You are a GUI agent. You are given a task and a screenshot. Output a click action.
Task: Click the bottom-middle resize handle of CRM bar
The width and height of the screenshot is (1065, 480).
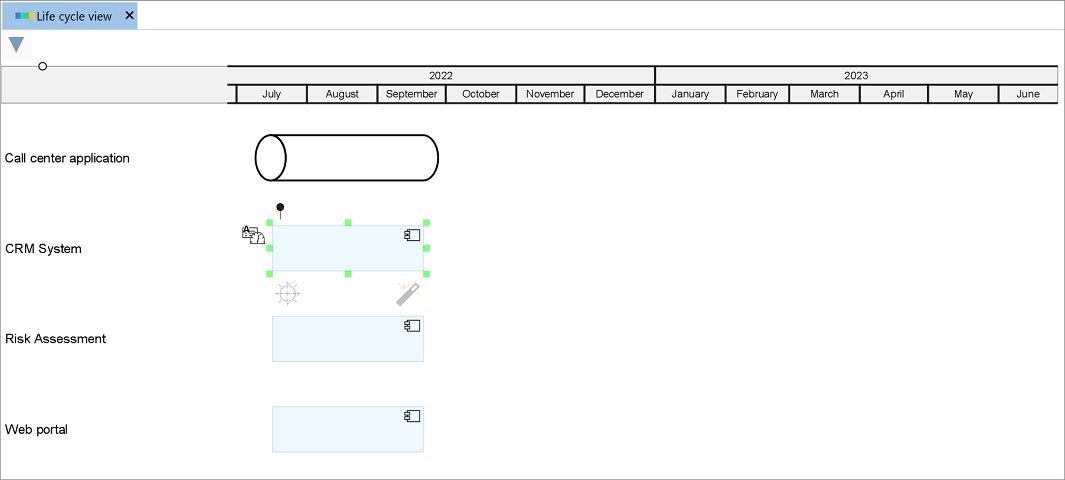click(x=348, y=273)
